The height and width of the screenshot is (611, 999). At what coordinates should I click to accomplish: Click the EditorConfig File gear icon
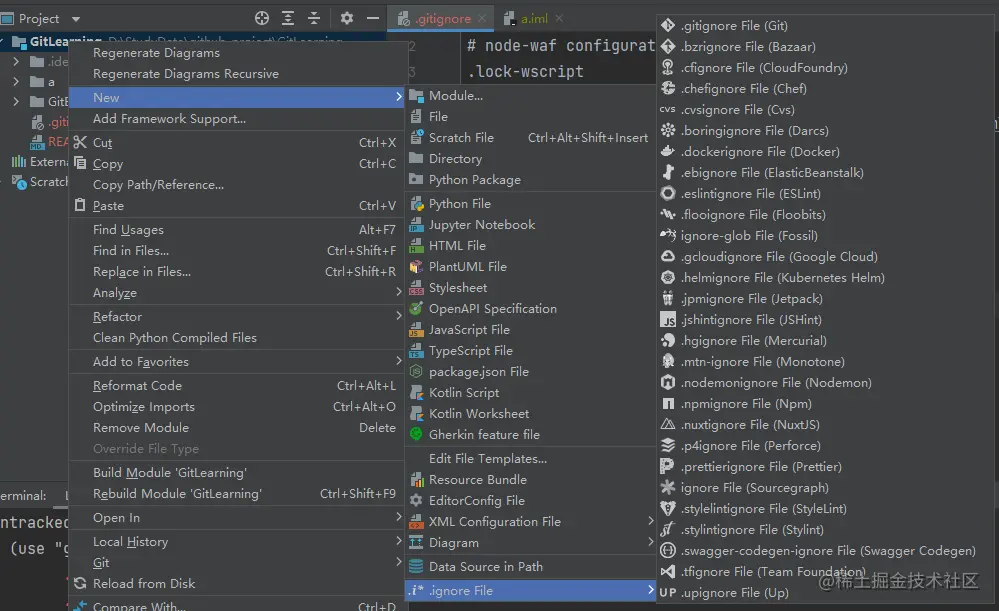(416, 501)
